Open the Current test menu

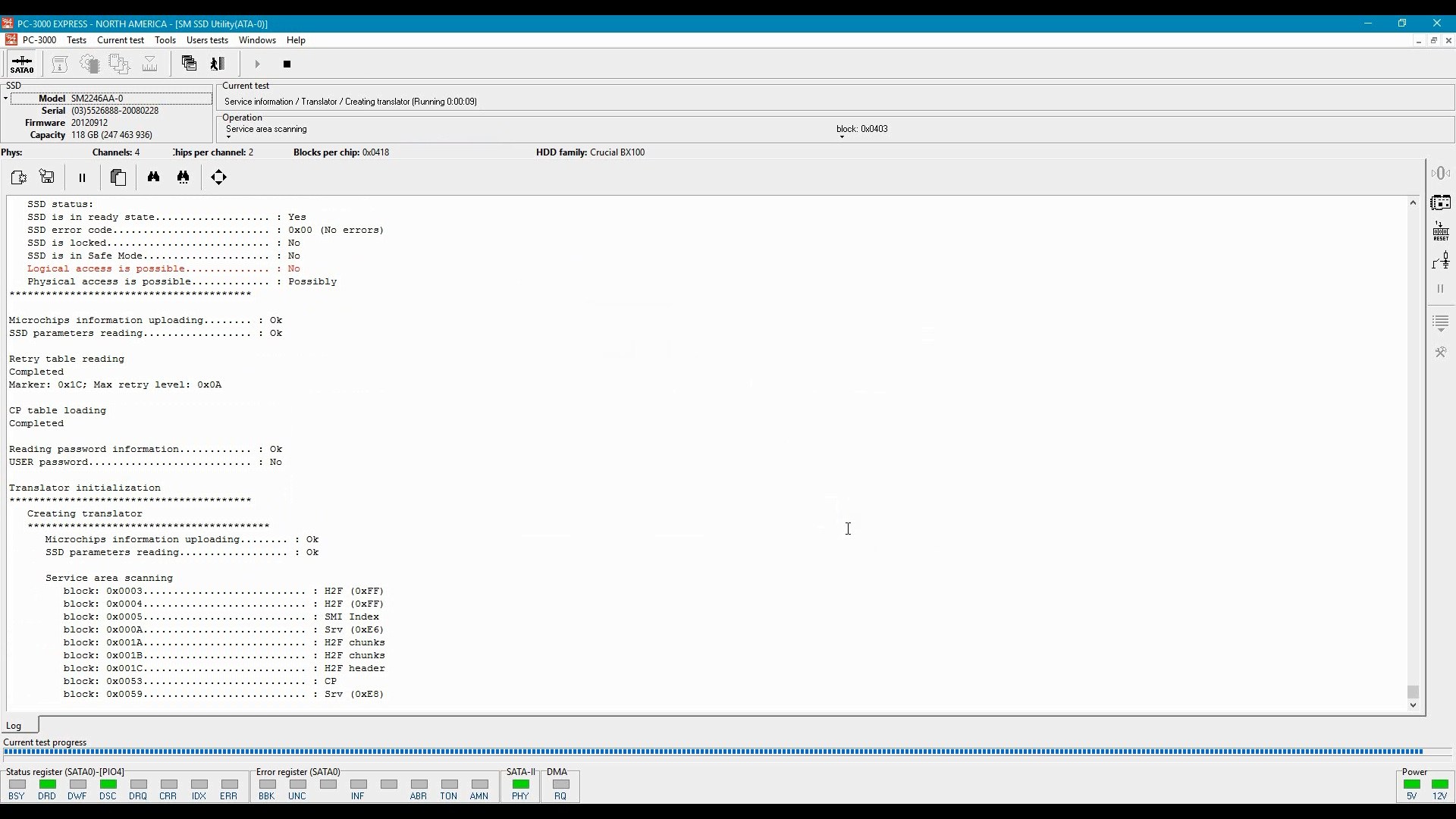(121, 40)
